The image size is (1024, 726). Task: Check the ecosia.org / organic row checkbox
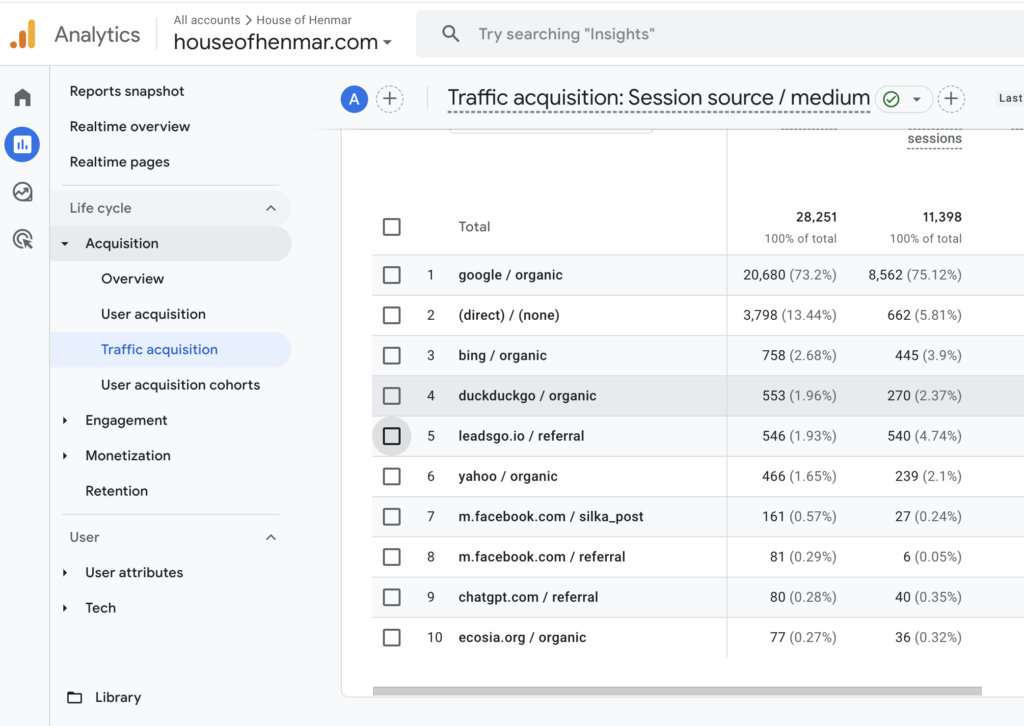pyautogui.click(x=392, y=637)
